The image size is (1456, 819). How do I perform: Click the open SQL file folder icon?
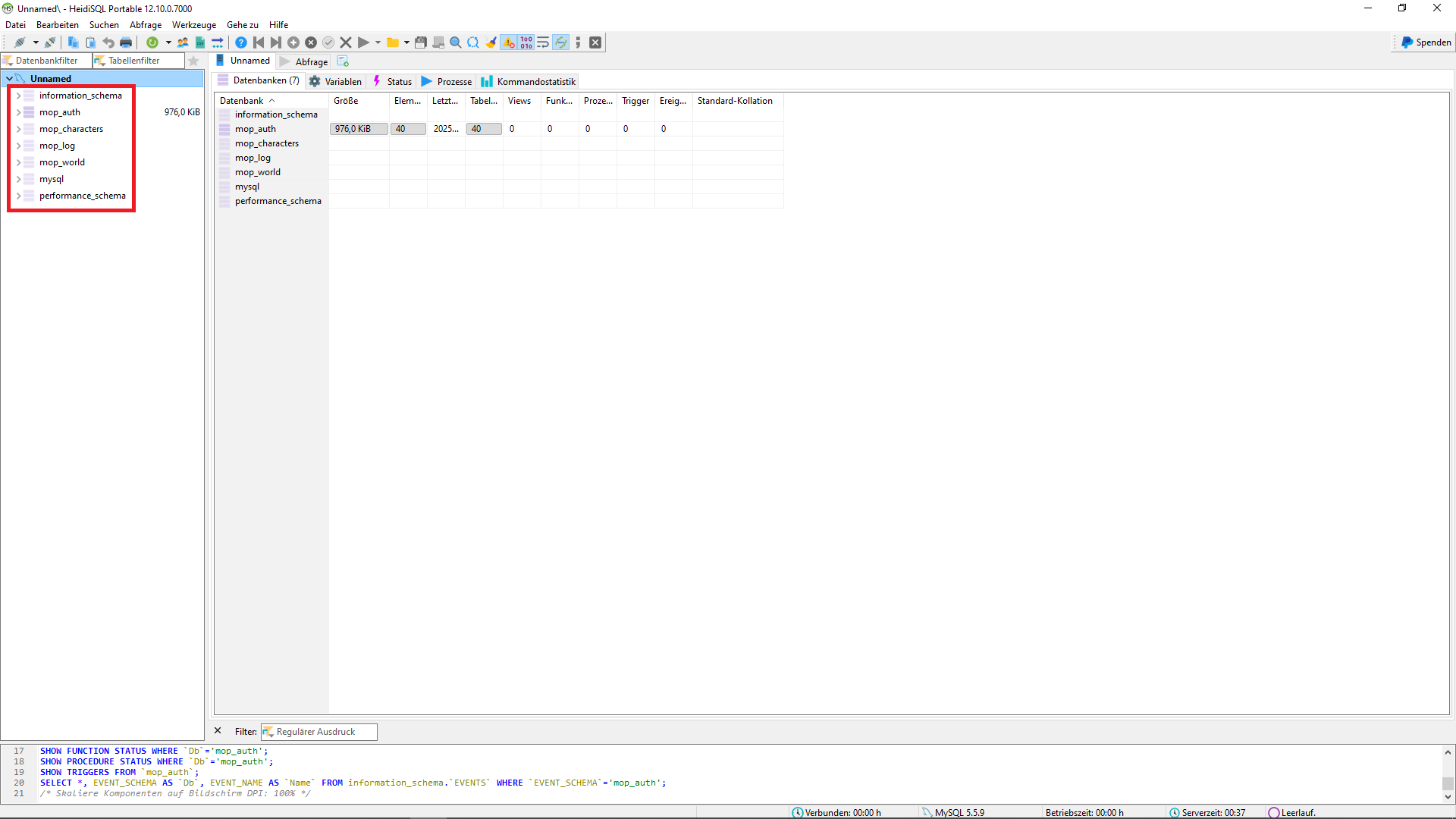click(393, 42)
